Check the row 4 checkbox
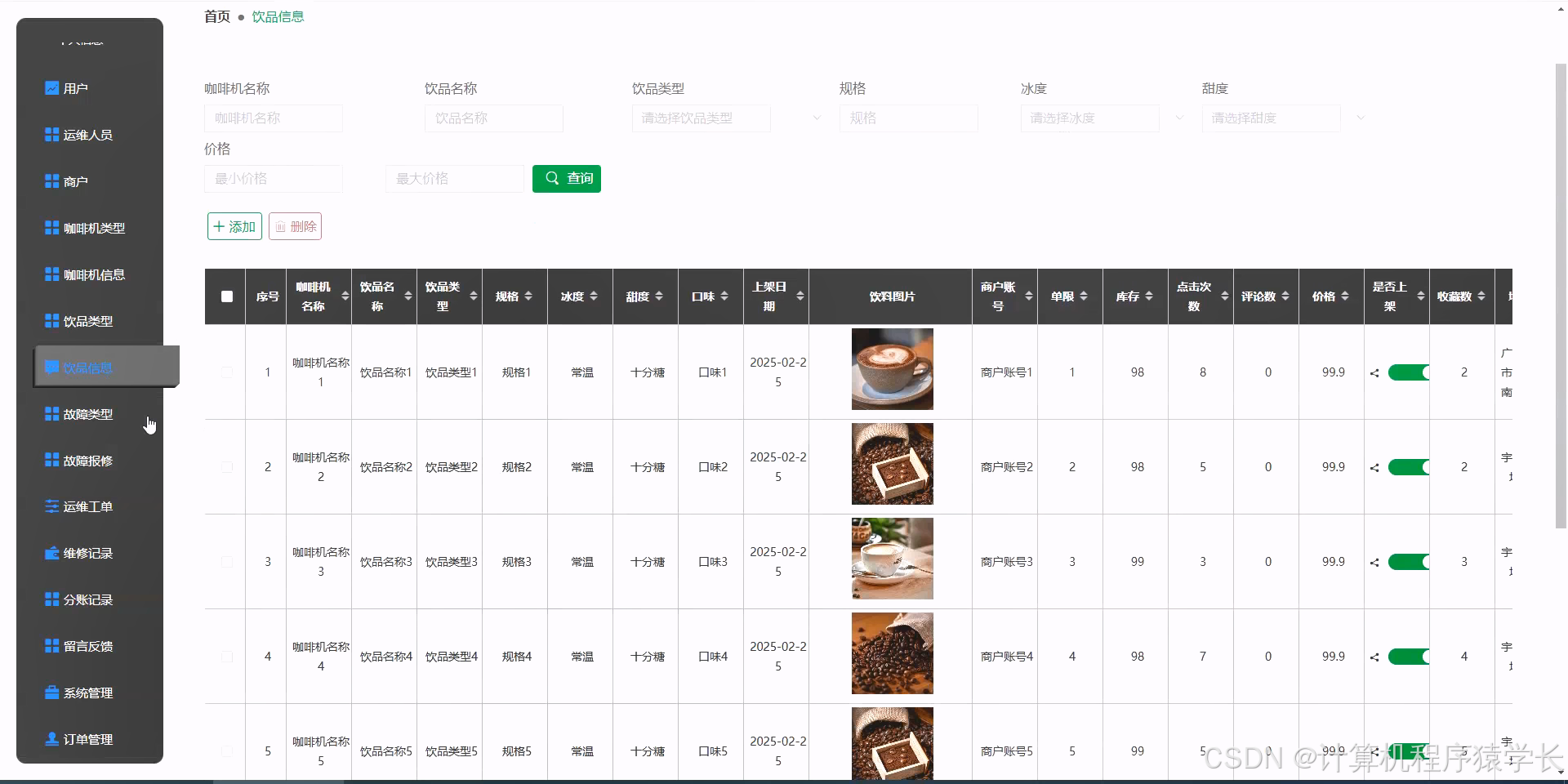 coord(227,657)
